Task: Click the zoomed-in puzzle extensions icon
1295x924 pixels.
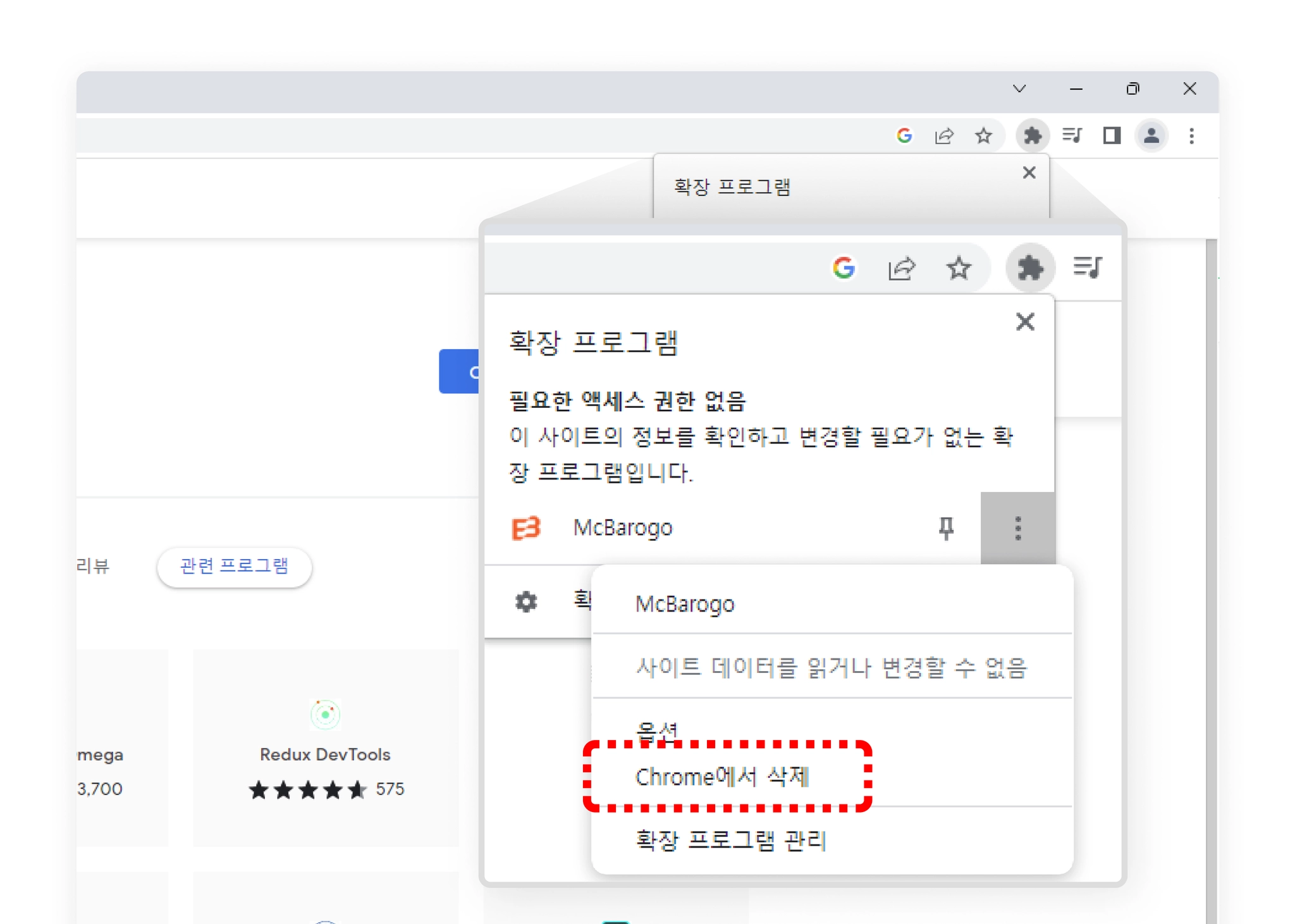Action: [1030, 268]
